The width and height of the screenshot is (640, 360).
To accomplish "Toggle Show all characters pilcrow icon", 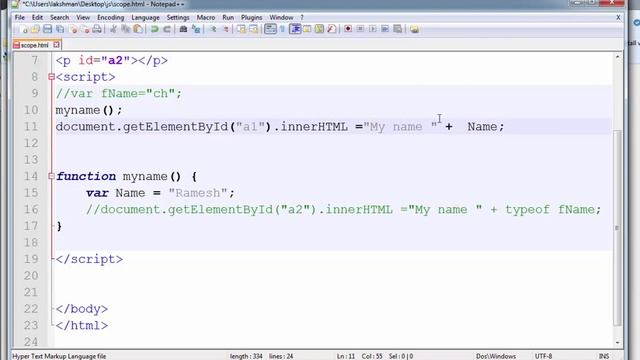I will click(x=282, y=29).
